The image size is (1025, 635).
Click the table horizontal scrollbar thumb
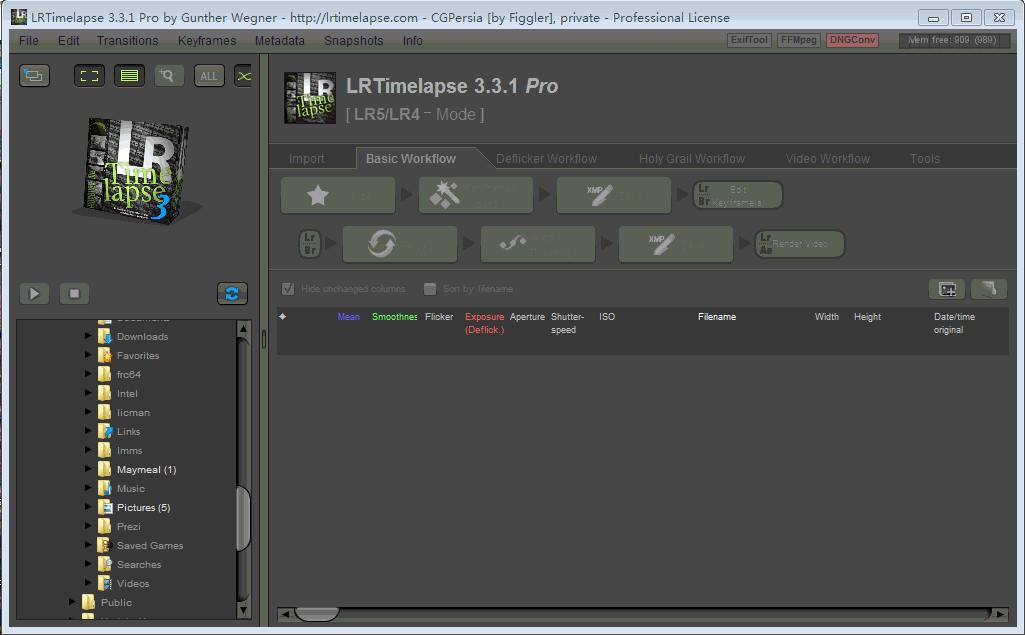[317, 613]
